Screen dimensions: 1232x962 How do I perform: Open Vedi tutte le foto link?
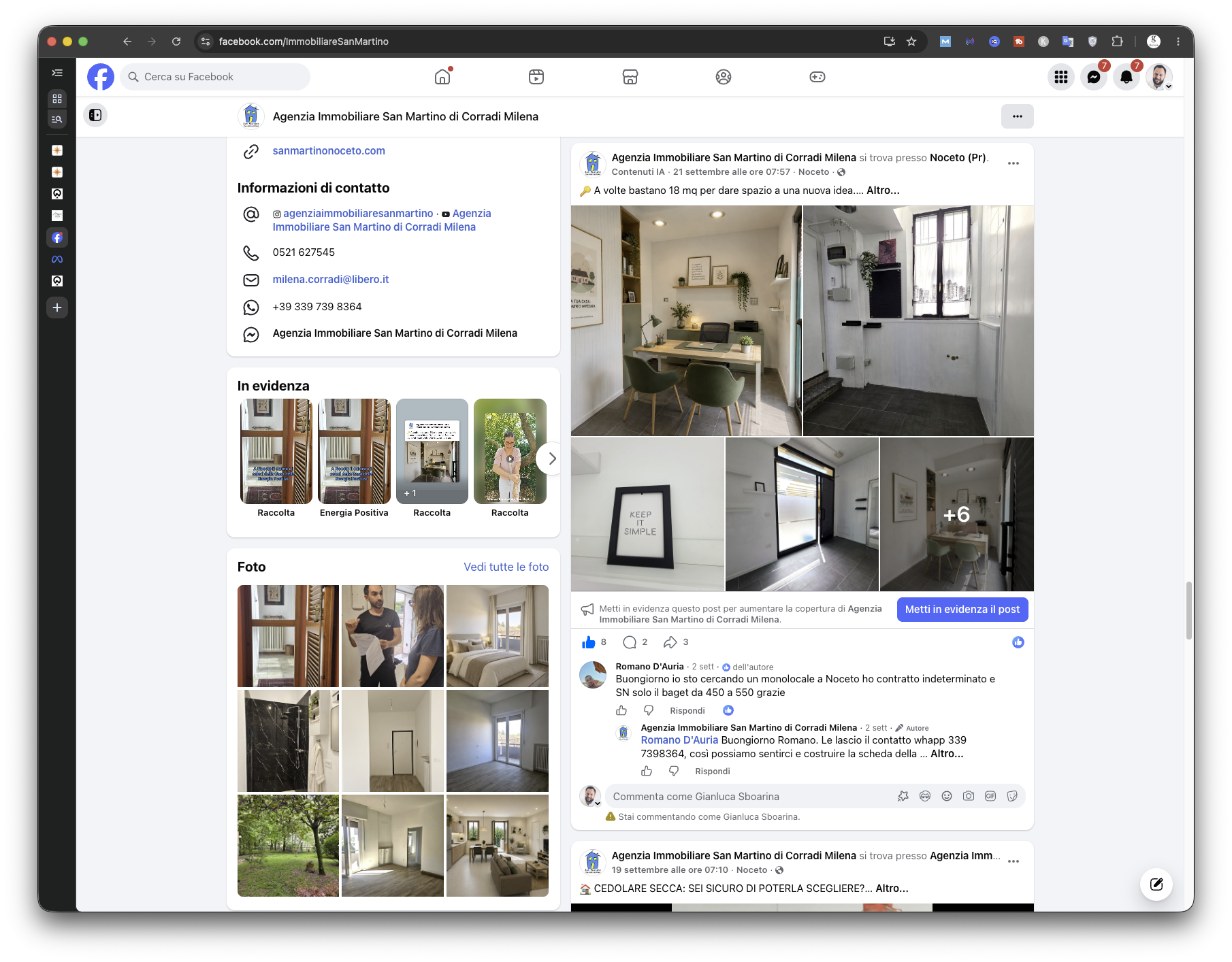(506, 567)
